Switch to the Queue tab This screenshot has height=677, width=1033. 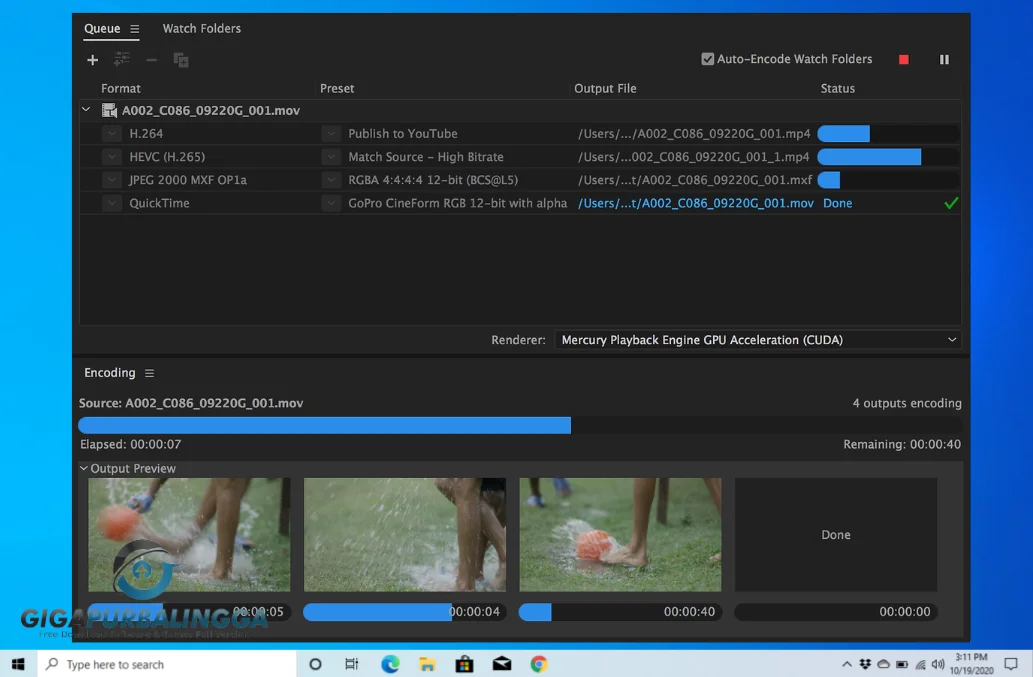102,28
